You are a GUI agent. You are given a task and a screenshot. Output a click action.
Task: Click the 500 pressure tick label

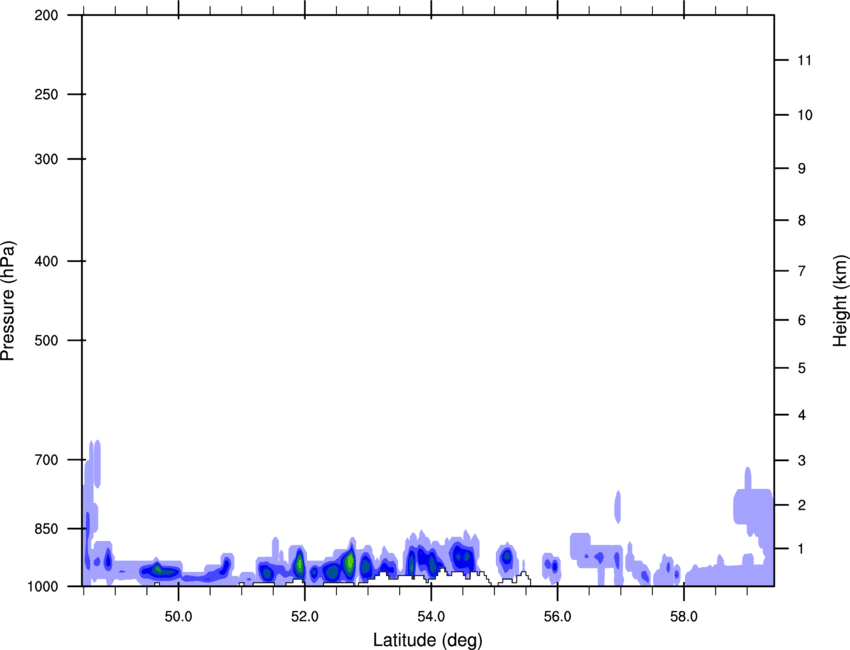pyautogui.click(x=47, y=340)
